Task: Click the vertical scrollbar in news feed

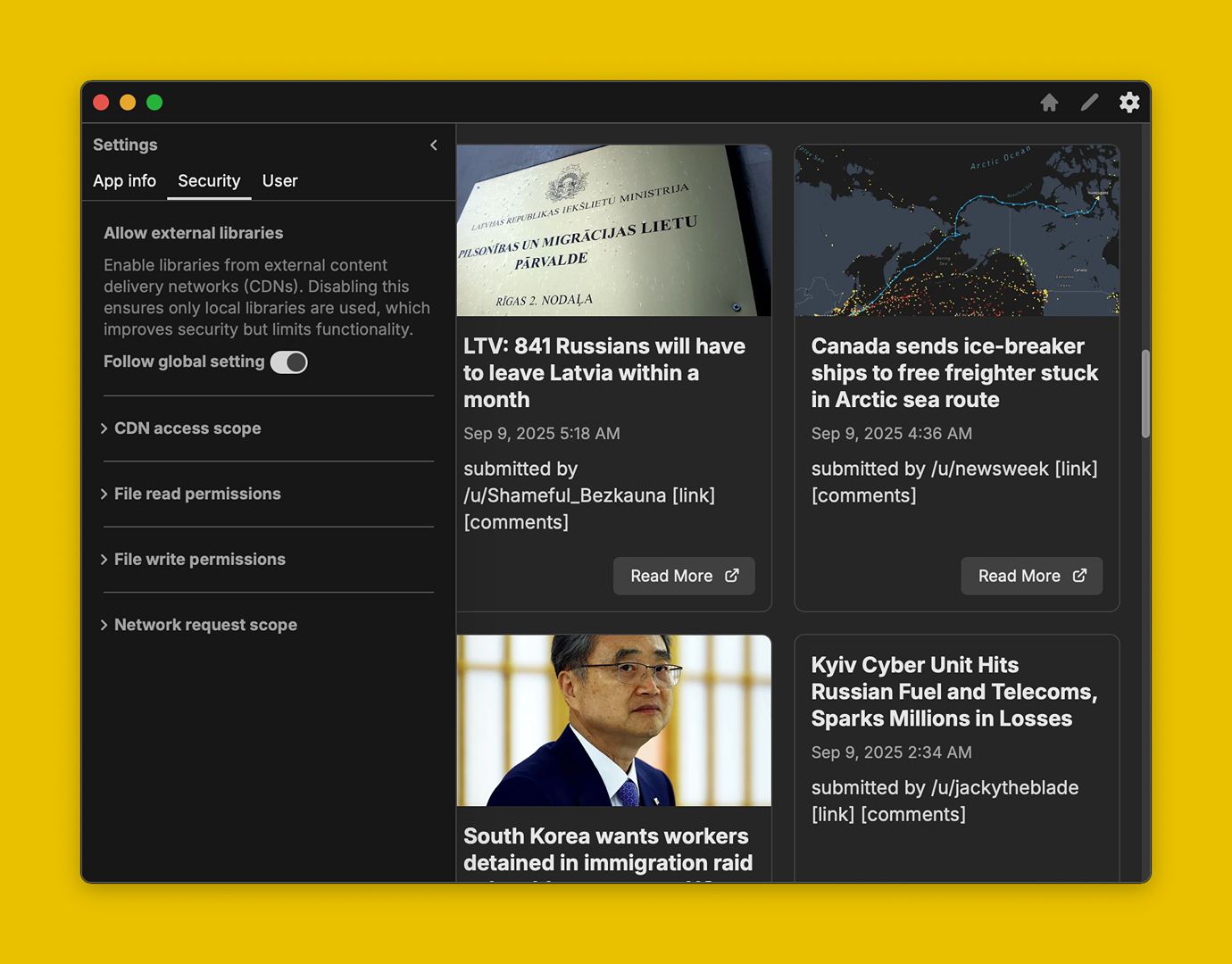Action: 1145,394
